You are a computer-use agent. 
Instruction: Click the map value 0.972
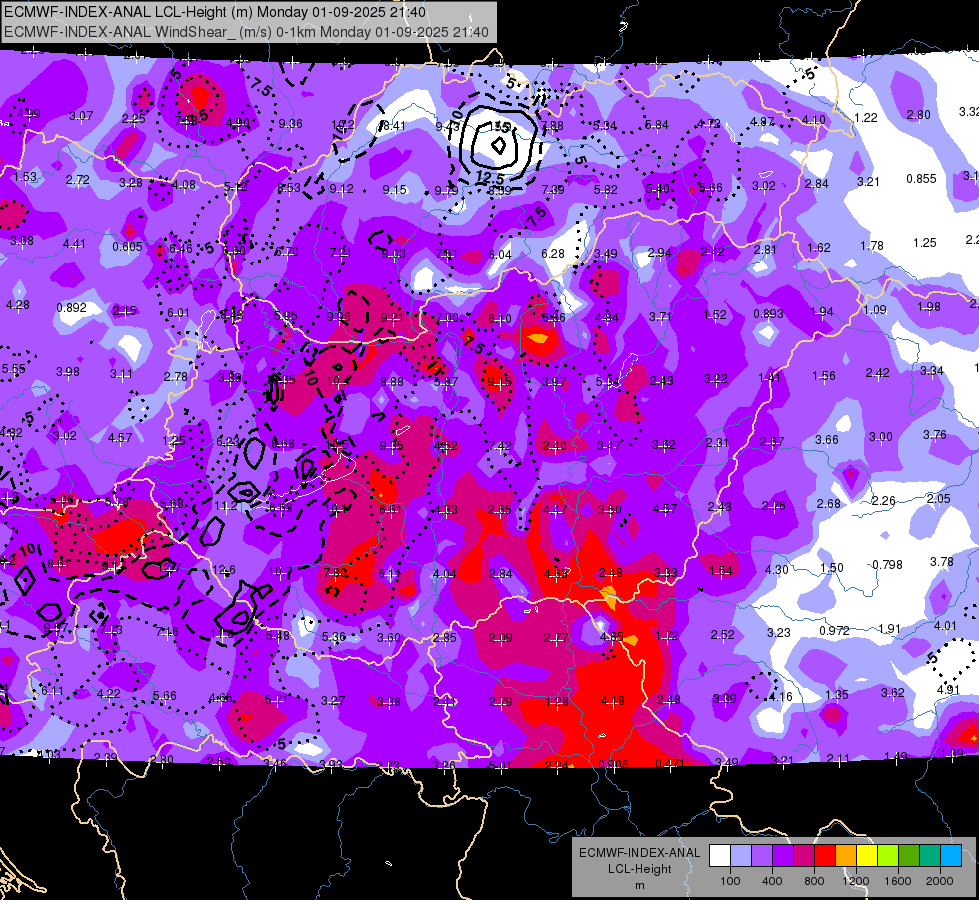pyautogui.click(x=835, y=631)
